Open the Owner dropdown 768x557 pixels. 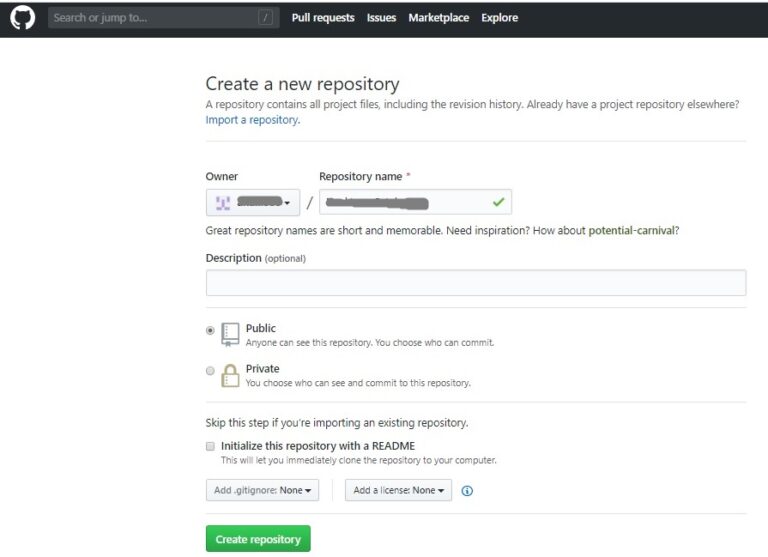click(x=253, y=203)
